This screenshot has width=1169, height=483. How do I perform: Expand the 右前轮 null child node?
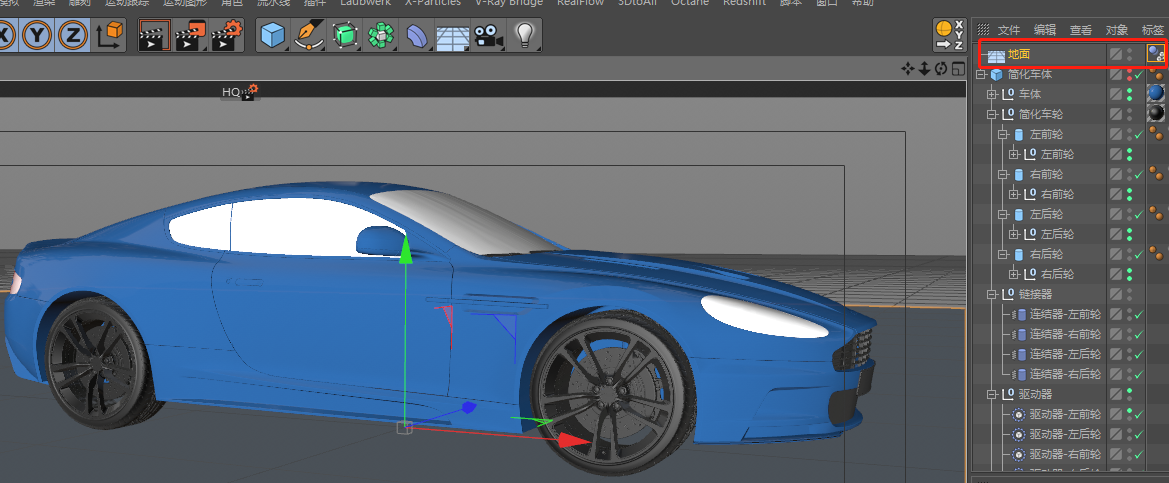(1013, 194)
